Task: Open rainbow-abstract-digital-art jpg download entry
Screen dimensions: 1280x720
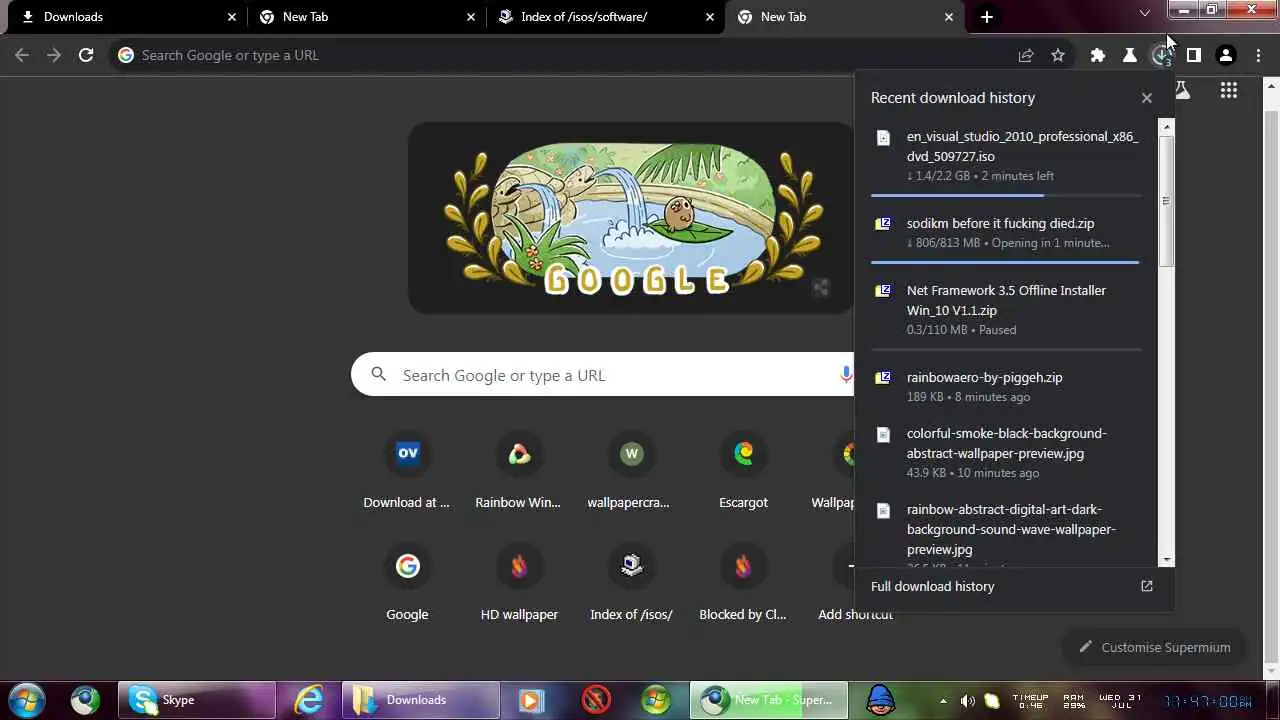Action: (x=1006, y=530)
